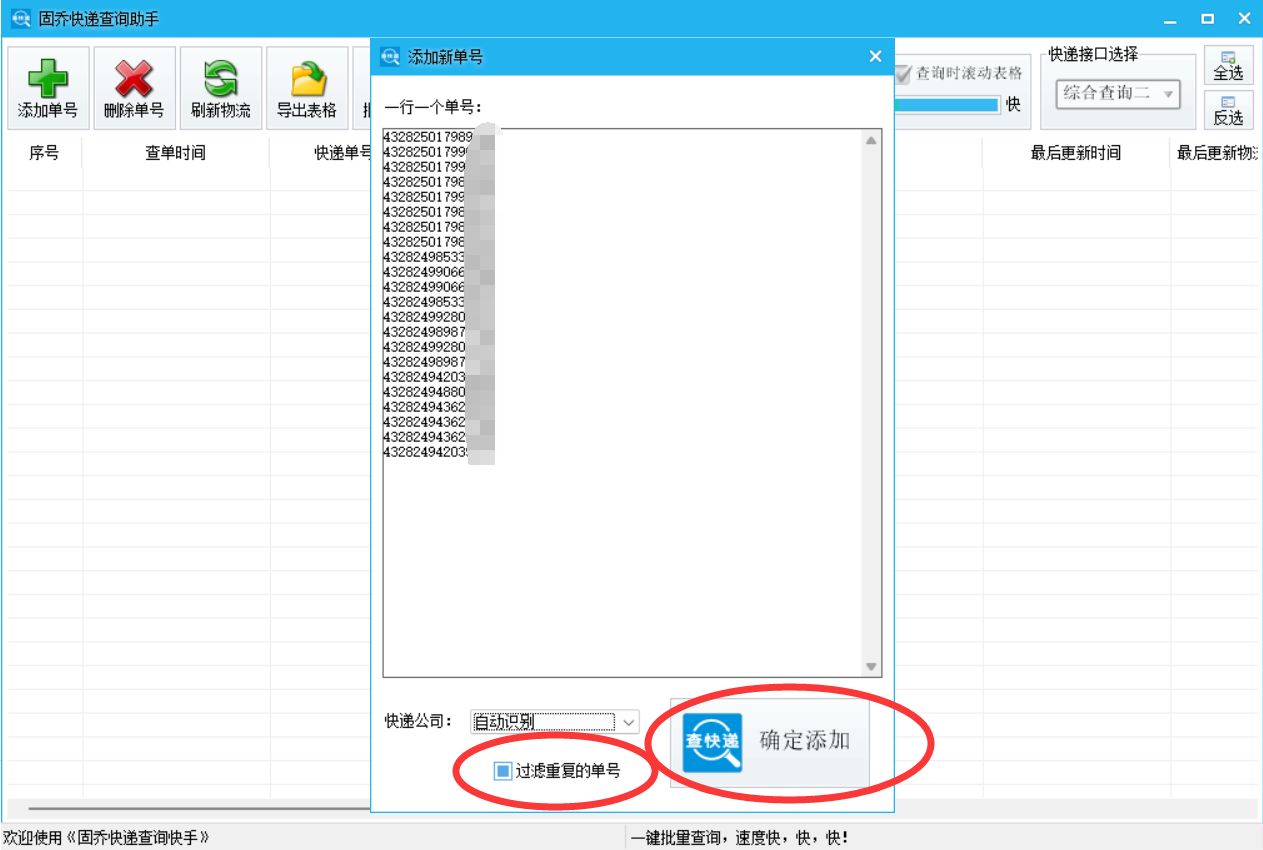Click the 查快递 magnifier icon in dialog
The image size is (1263, 850).
(712, 742)
